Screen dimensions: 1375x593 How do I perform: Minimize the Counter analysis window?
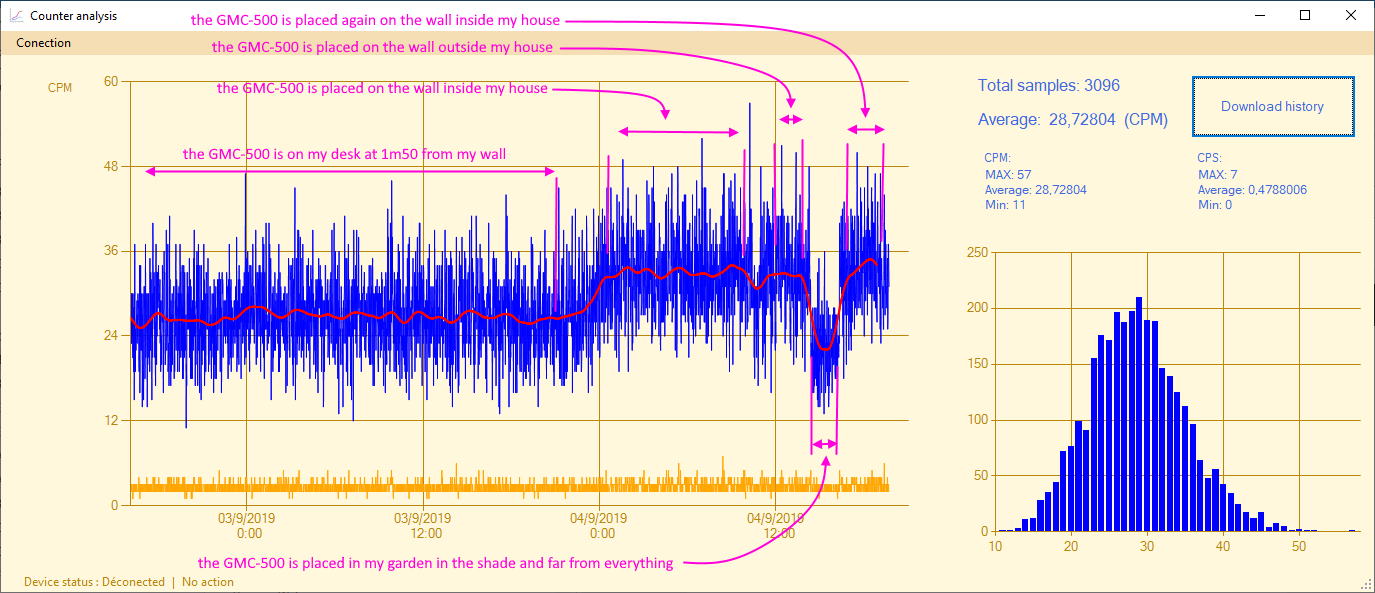[1258, 15]
